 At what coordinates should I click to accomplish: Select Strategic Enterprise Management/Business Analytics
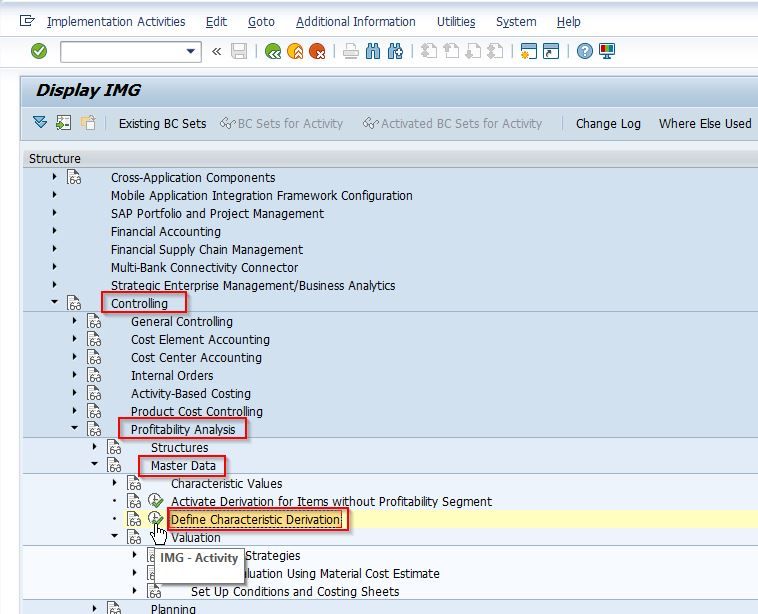[x=253, y=285]
